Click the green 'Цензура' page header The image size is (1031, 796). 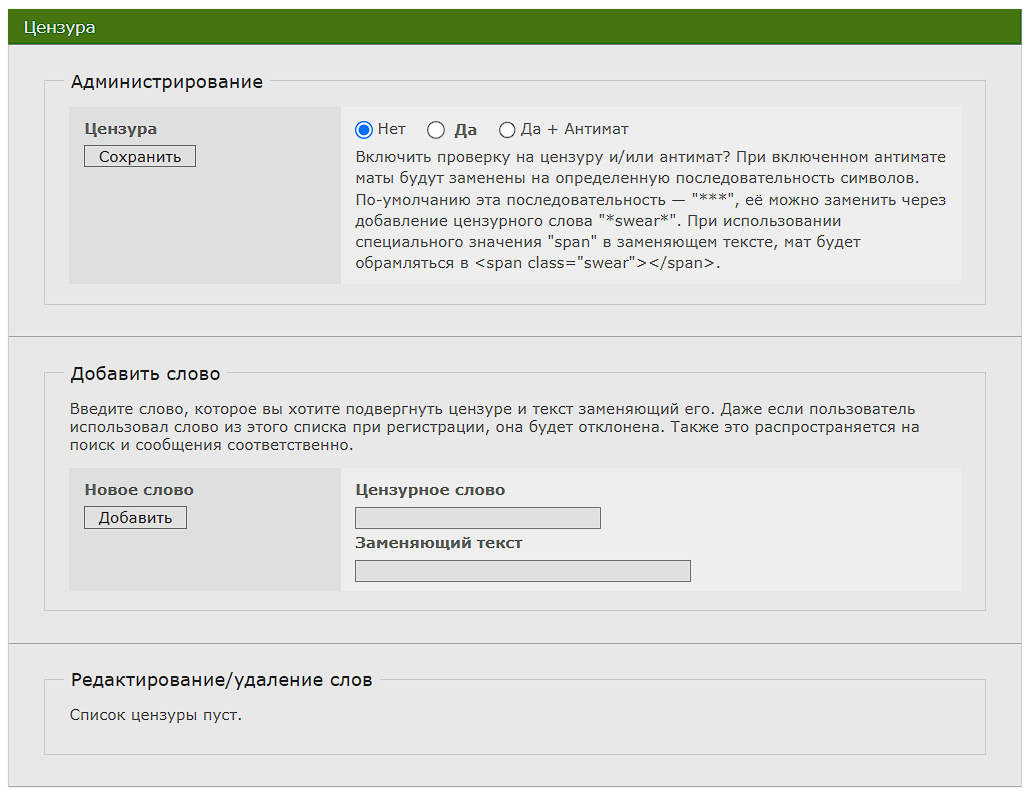pyautogui.click(x=60, y=28)
